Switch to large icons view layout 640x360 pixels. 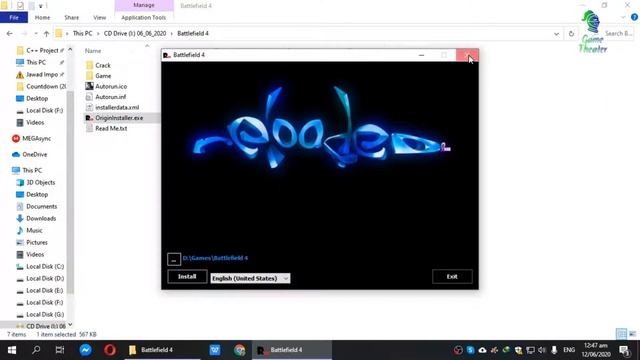coord(633,334)
